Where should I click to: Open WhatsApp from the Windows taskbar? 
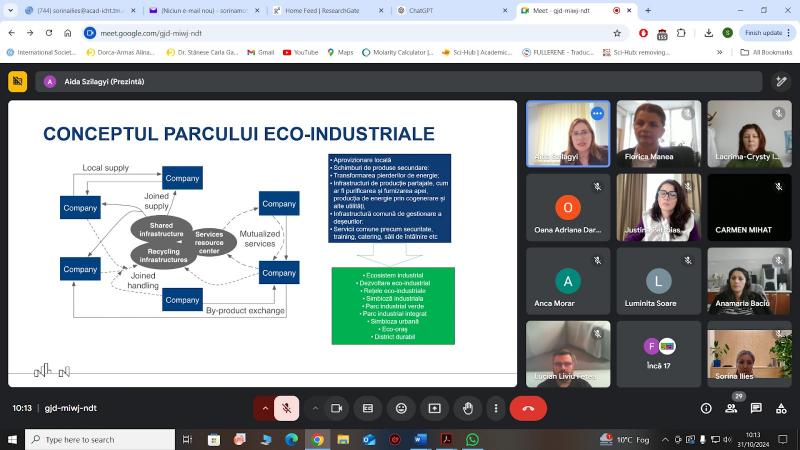pos(472,439)
